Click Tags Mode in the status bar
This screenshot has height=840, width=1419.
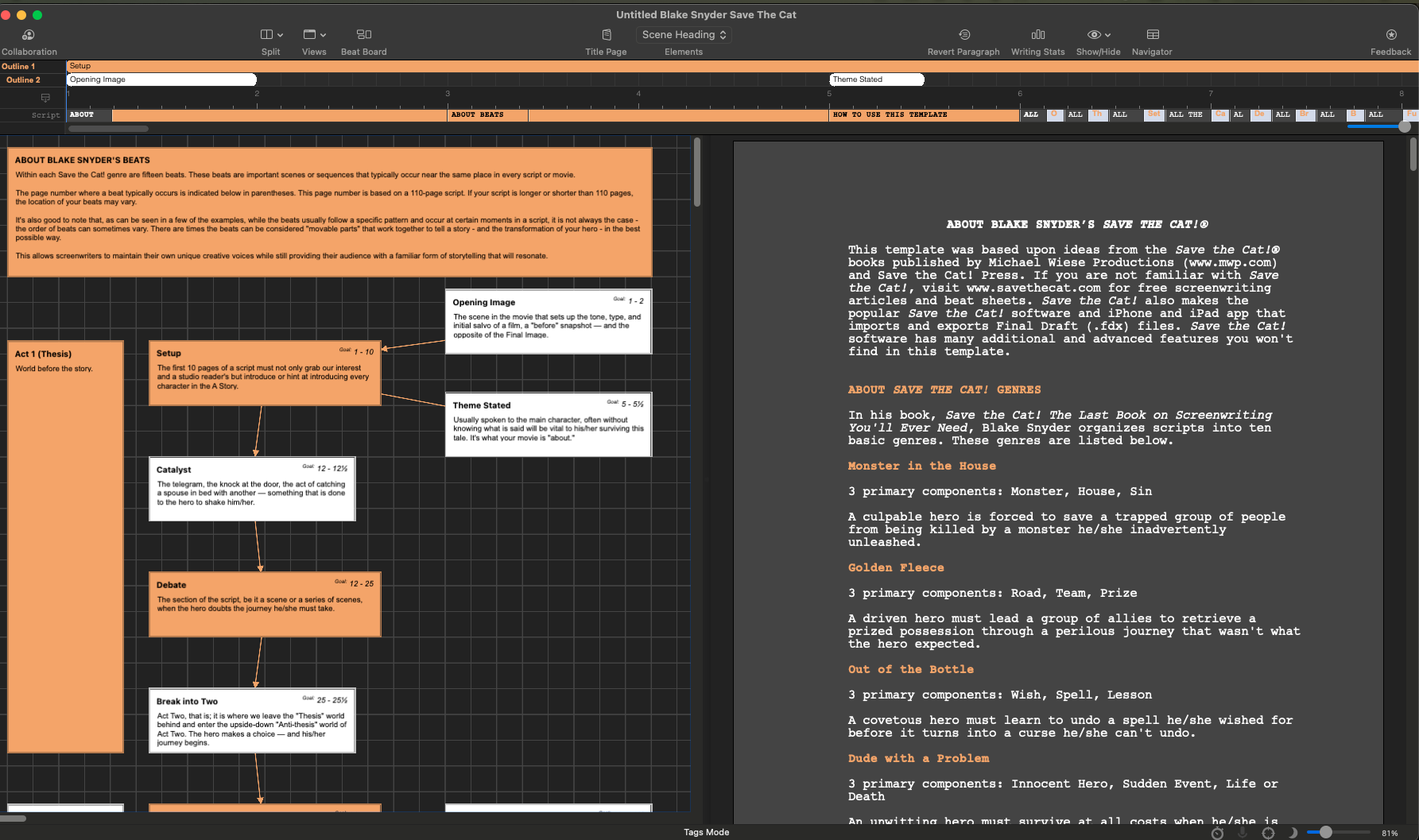pyautogui.click(x=707, y=832)
